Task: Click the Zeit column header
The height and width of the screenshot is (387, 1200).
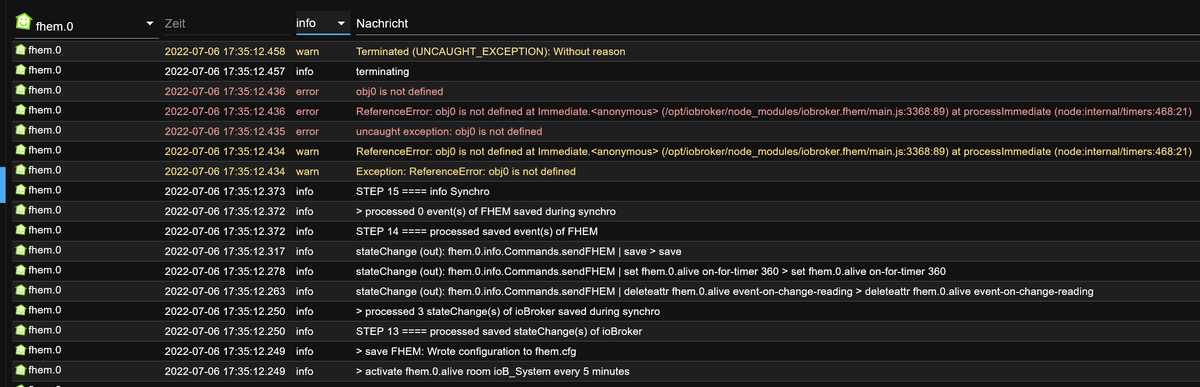Action: [175, 22]
